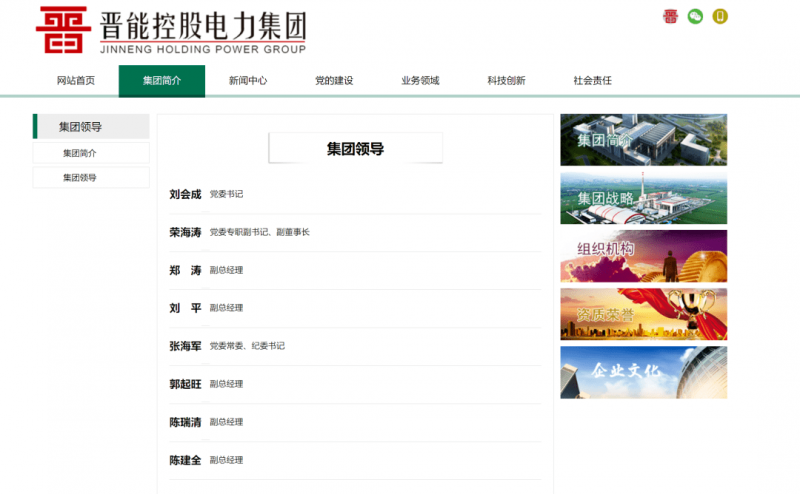Click the small red Jinneng emblem icon
The width and height of the screenshot is (800, 494).
tap(671, 16)
